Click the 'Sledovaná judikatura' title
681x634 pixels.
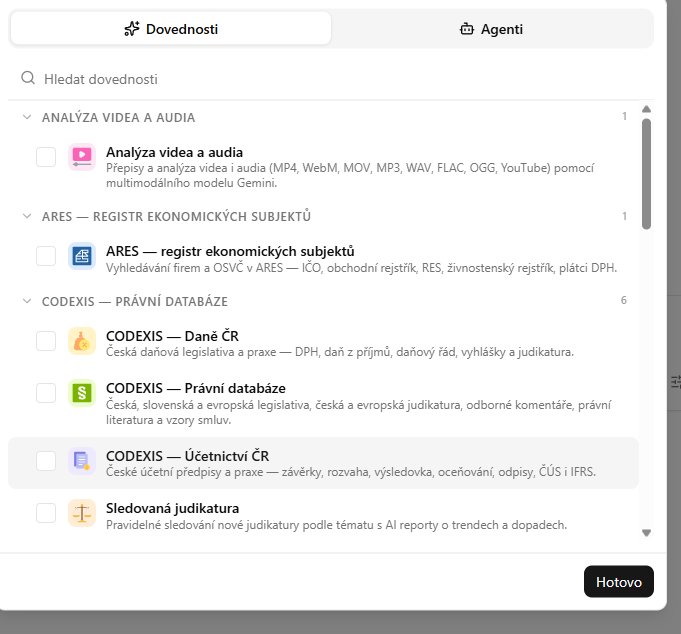(x=172, y=508)
